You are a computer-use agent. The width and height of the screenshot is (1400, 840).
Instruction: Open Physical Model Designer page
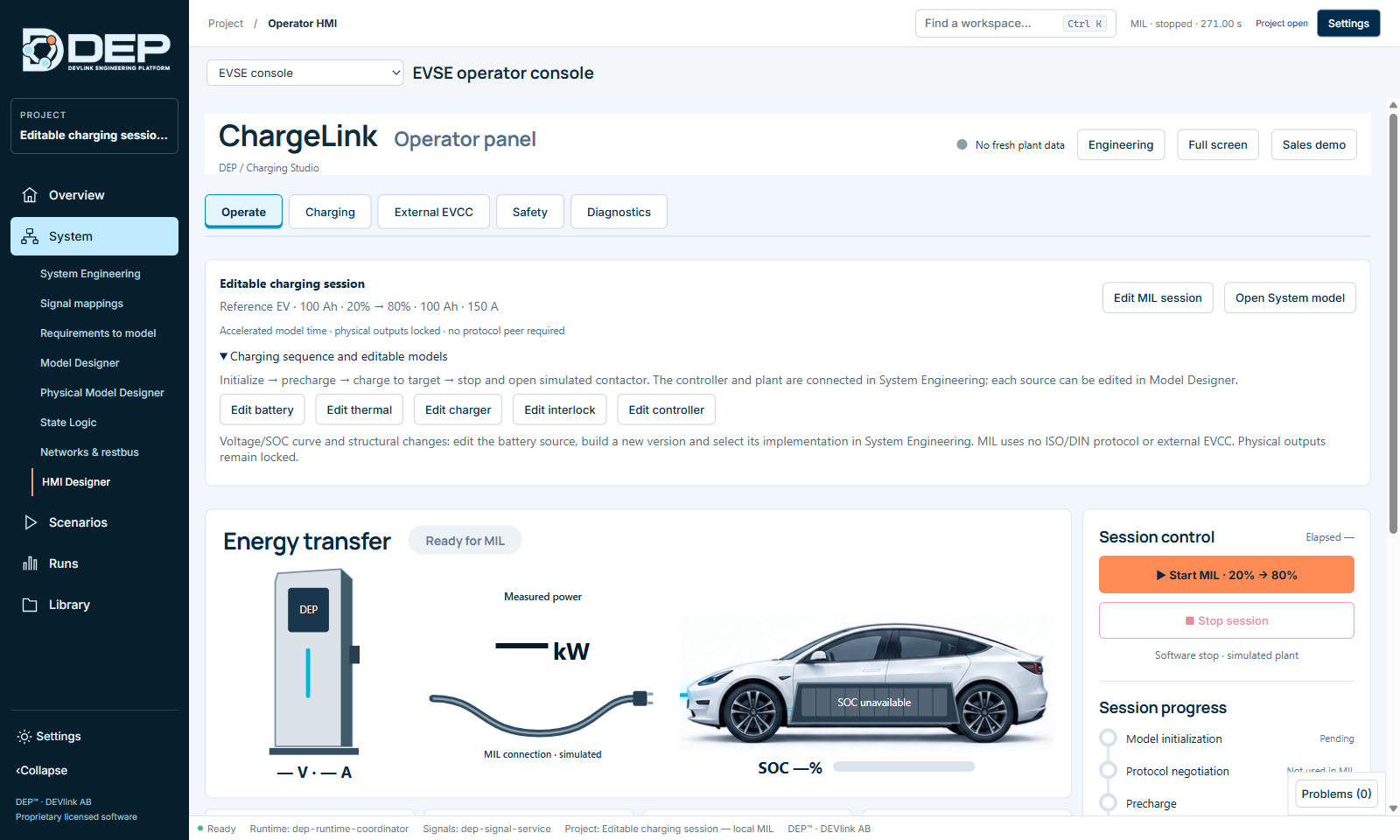[102, 393]
